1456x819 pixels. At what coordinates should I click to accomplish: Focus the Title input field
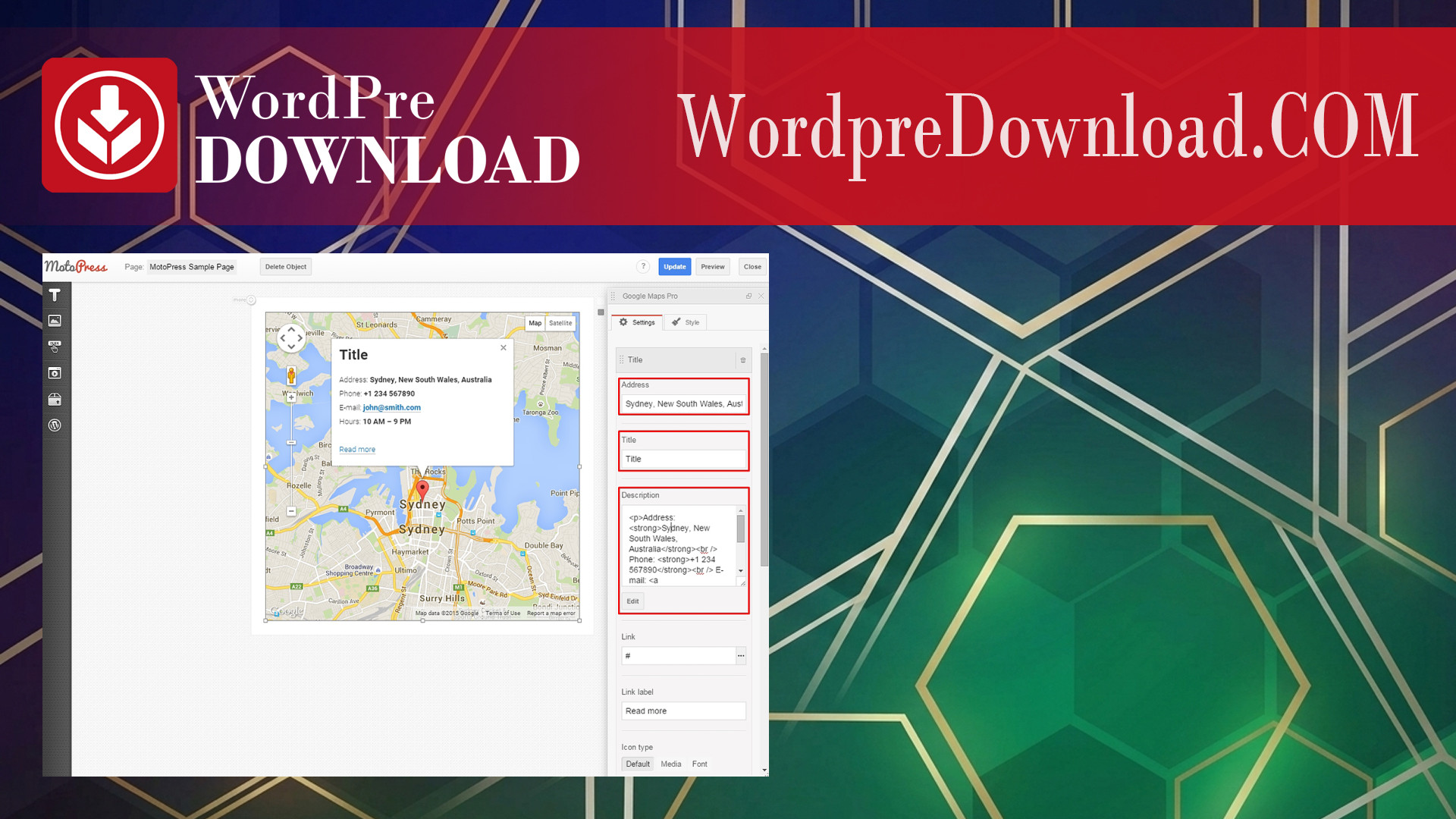(683, 460)
